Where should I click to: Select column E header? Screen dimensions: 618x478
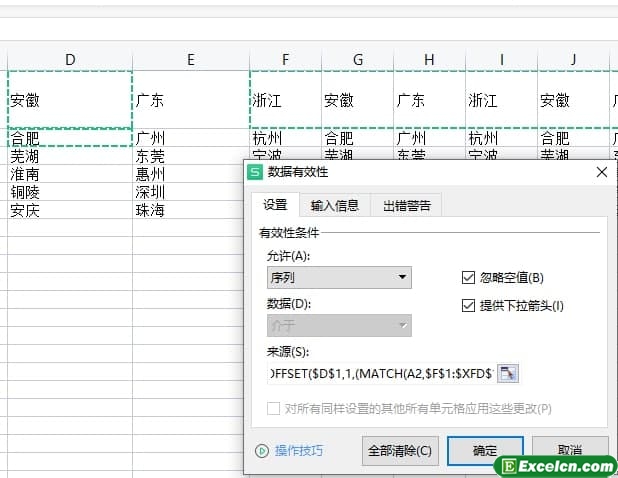[x=190, y=60]
